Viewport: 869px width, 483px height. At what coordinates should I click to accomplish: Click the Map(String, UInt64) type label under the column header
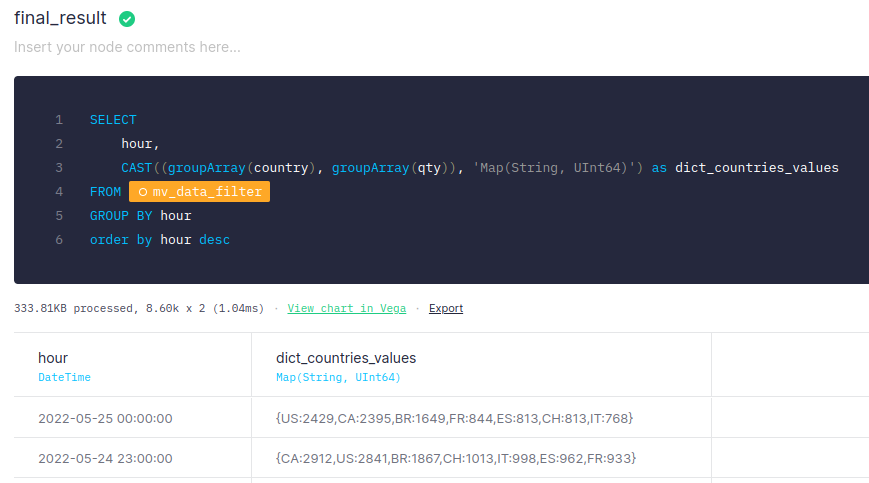338,377
